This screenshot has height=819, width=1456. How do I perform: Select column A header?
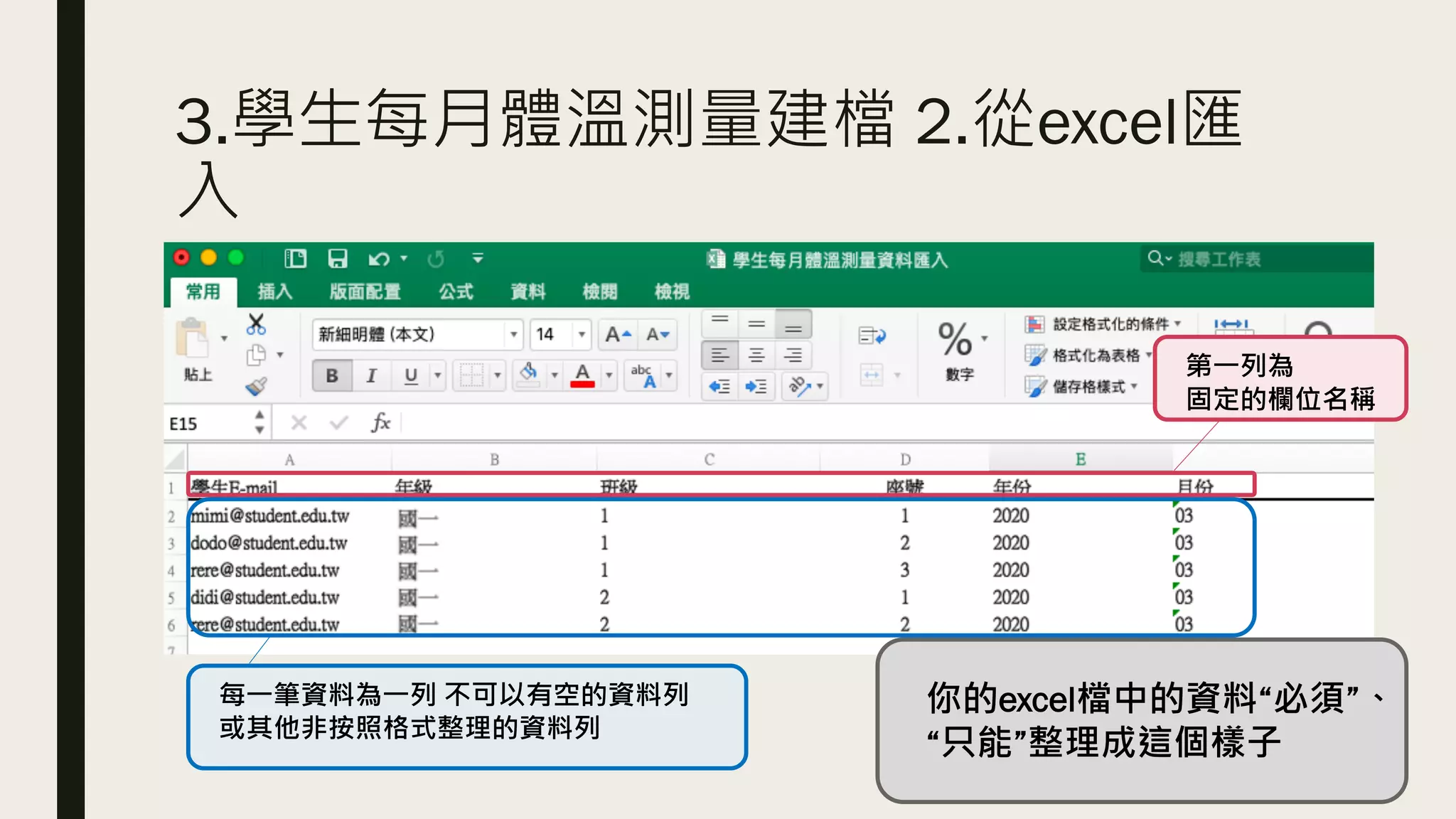289,459
